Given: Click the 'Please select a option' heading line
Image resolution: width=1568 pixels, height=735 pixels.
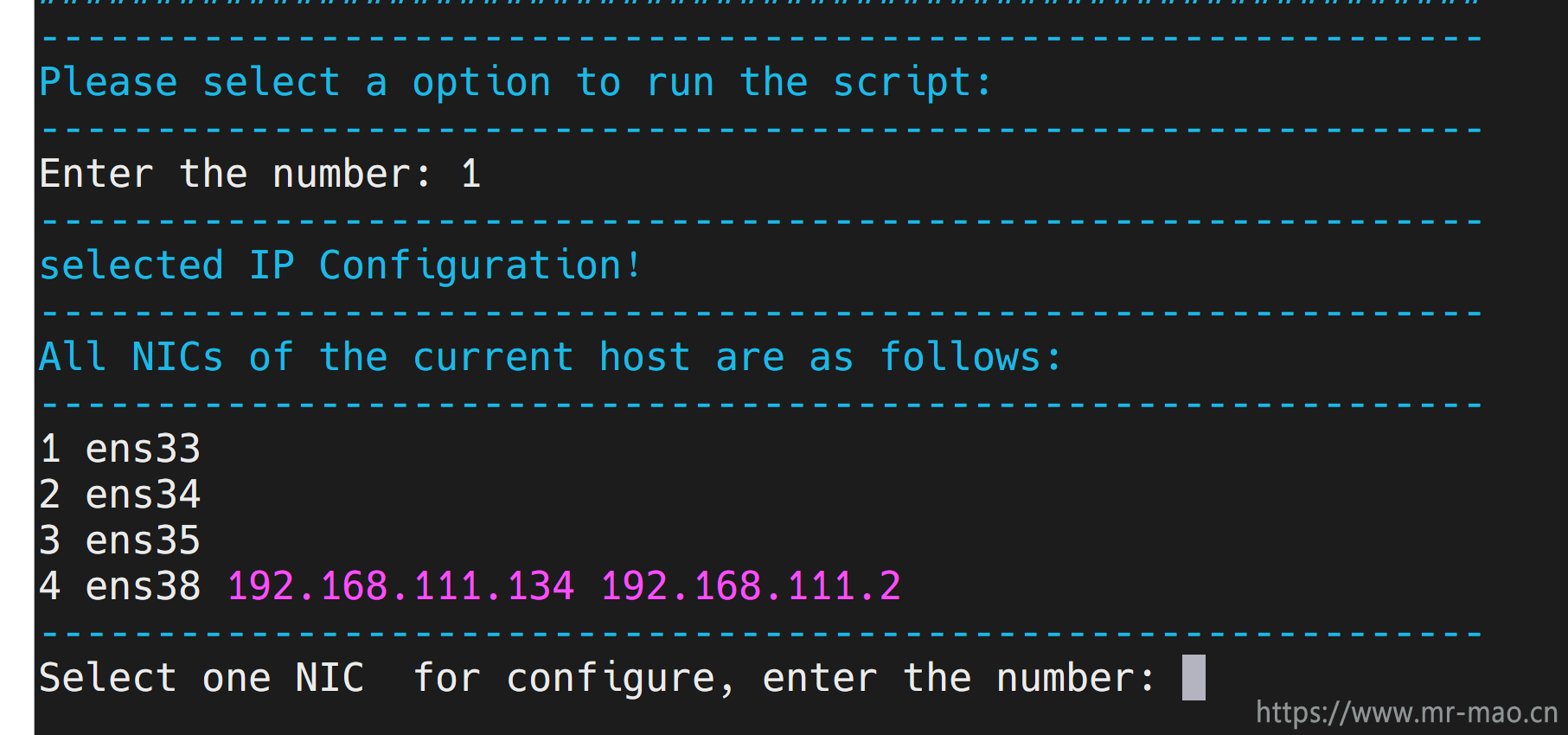Looking at the screenshot, I should tap(515, 83).
